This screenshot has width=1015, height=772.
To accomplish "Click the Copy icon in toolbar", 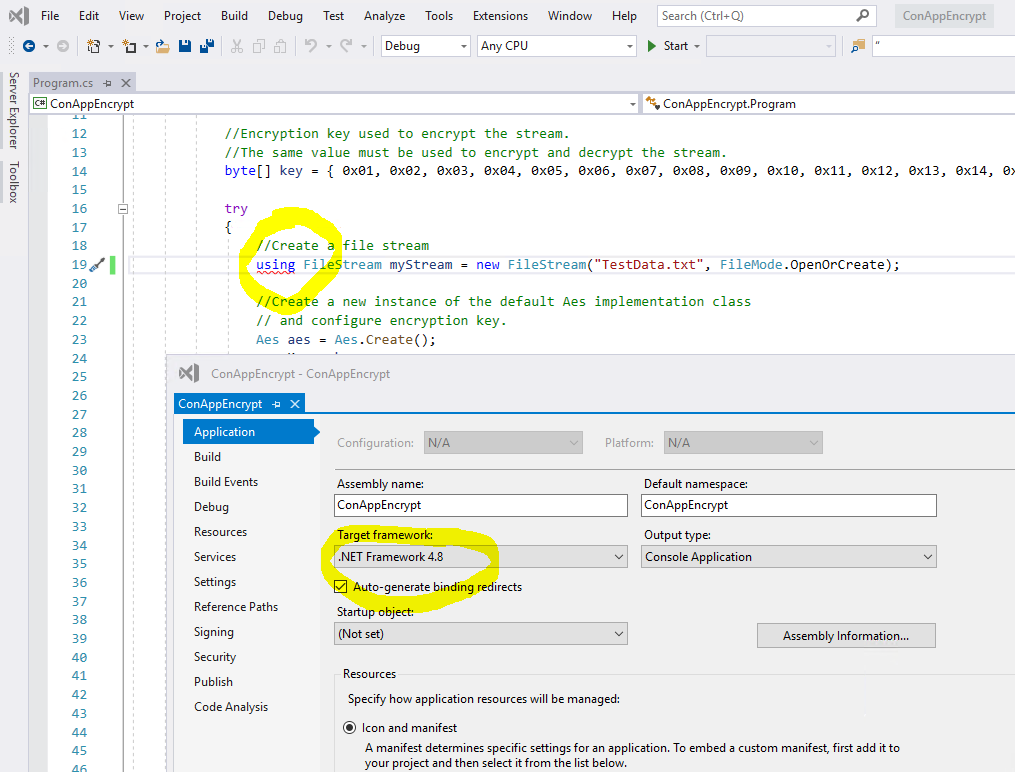I will 259,46.
